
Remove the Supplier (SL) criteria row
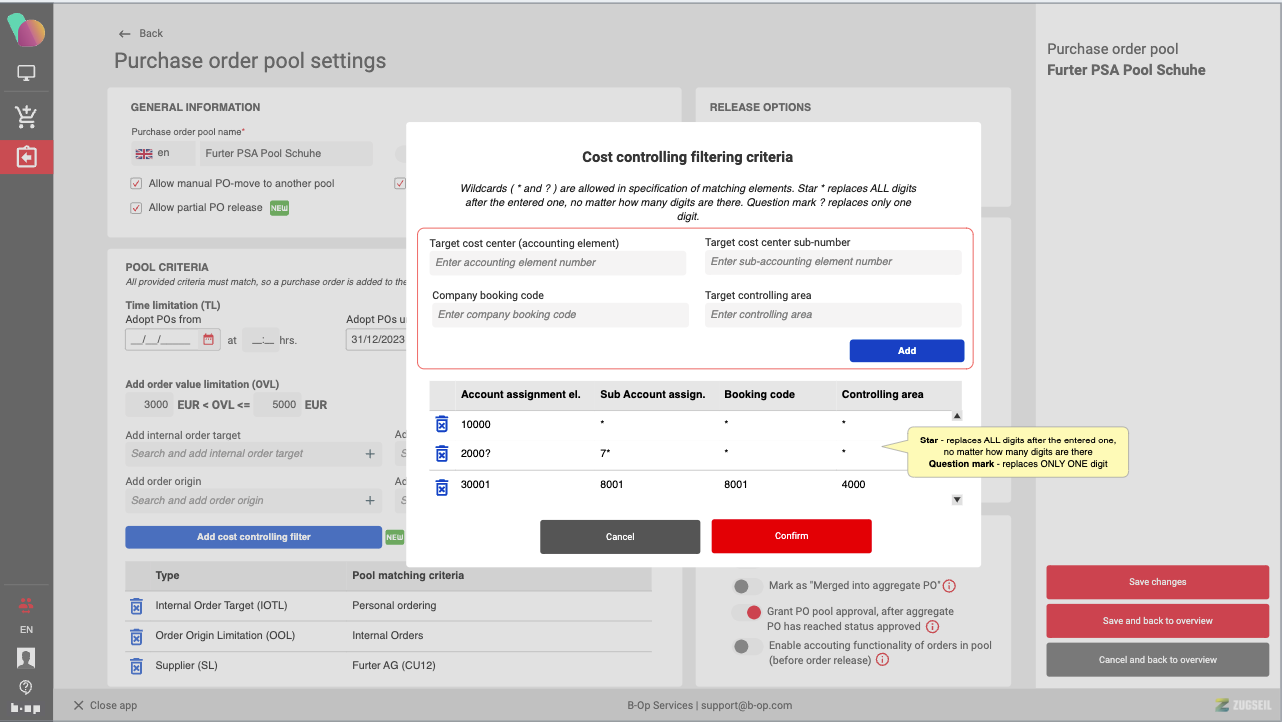136,666
